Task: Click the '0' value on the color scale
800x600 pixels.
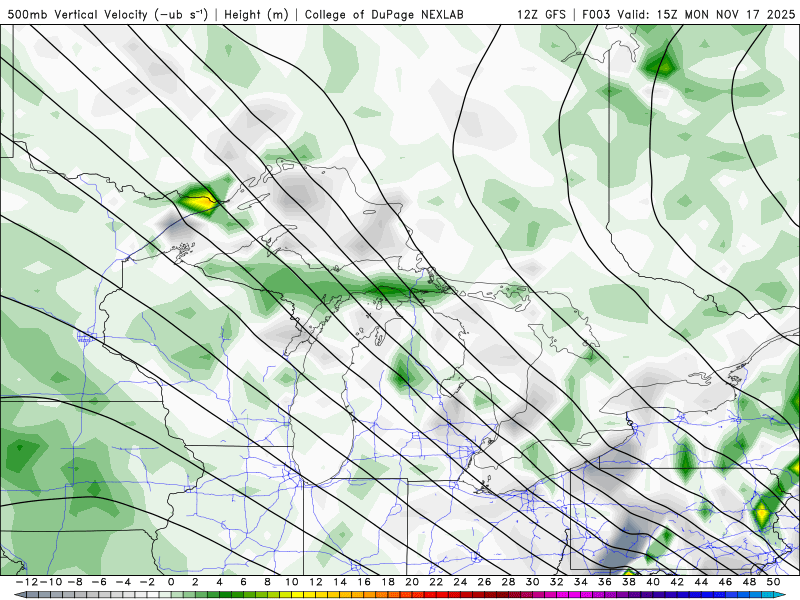Action: tap(171, 582)
